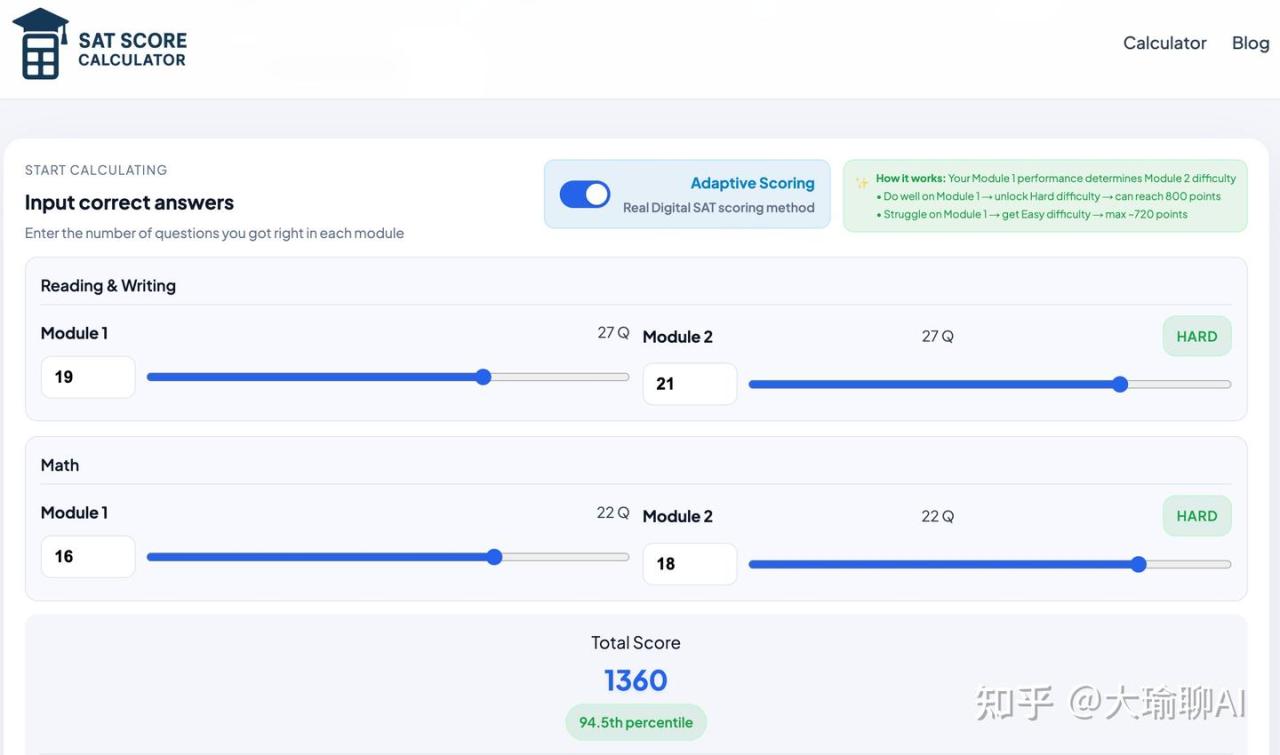Click the Math Module 2 slider handle
The width and height of the screenshot is (1280, 755).
point(1138,564)
